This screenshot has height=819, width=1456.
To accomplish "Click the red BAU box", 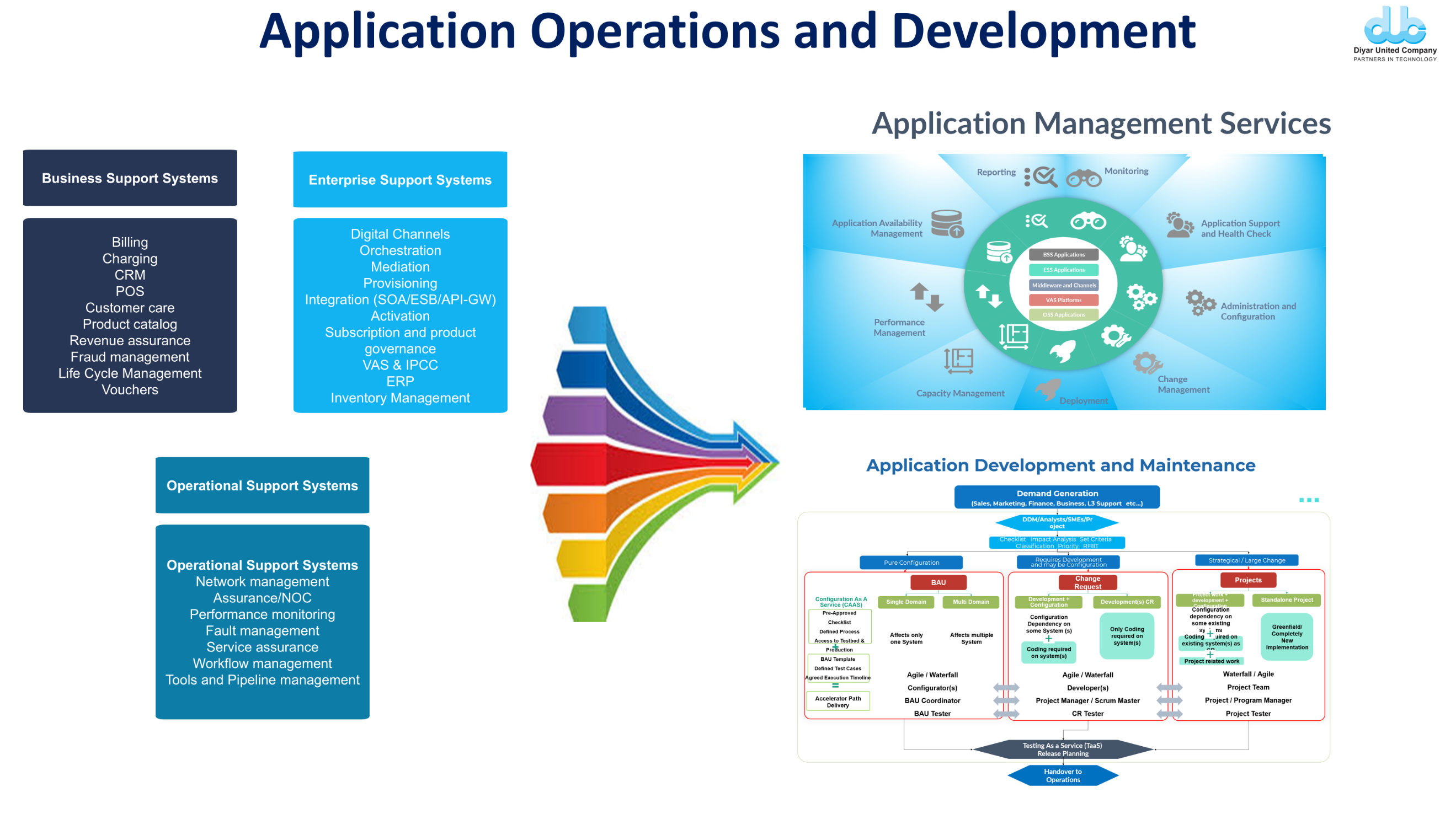I will 938,582.
